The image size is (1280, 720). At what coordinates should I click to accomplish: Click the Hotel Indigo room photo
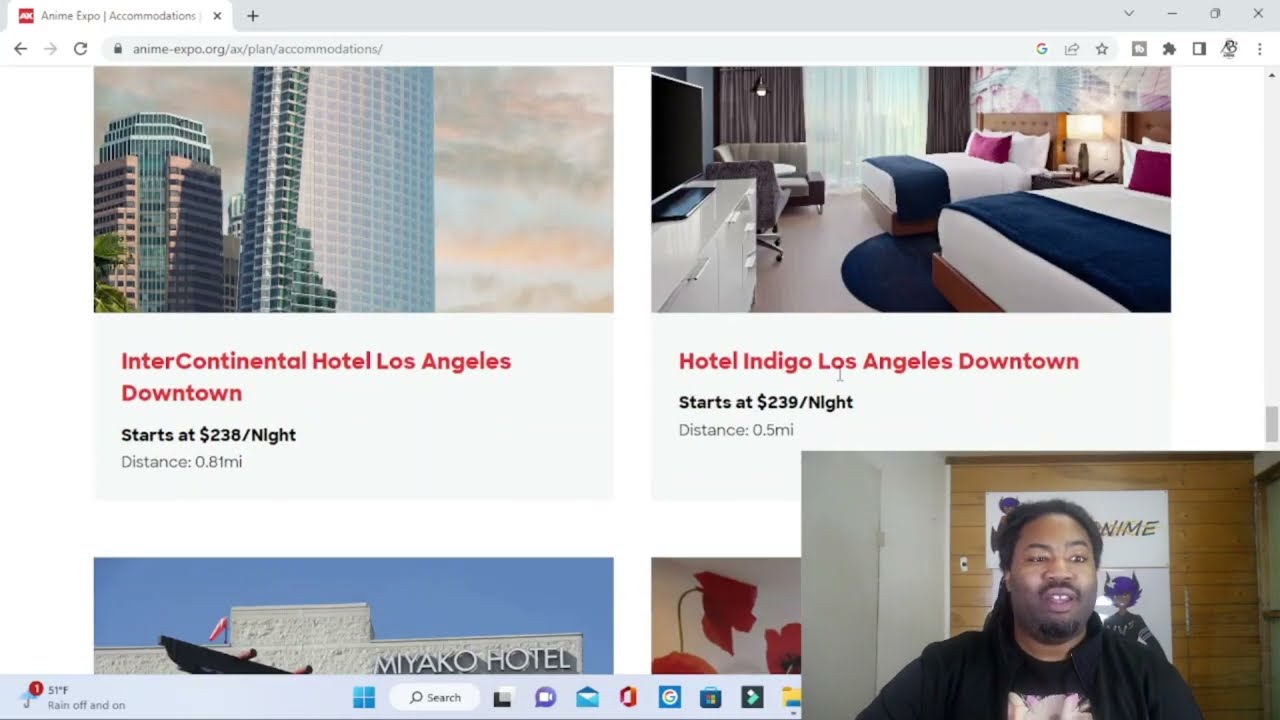911,189
